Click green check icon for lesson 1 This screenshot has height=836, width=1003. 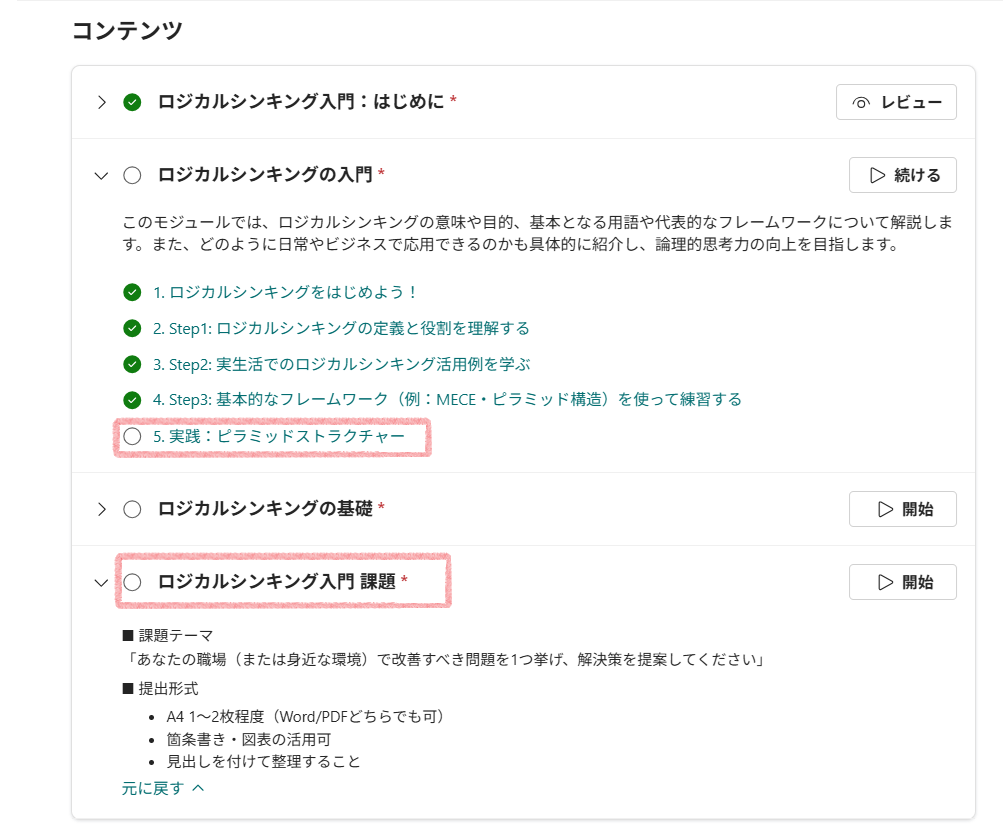(x=132, y=292)
